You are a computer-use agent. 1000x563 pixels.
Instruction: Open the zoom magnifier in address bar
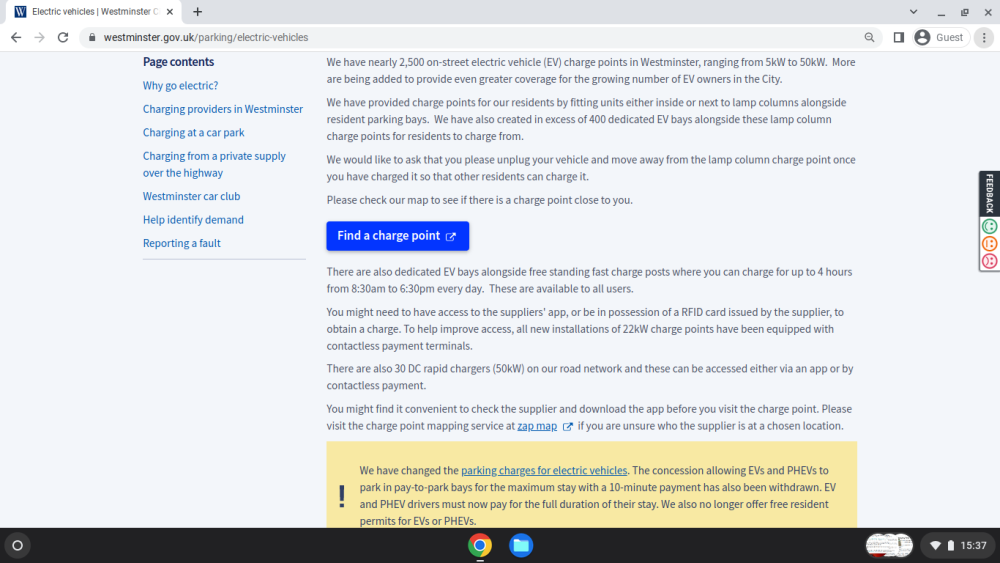[x=869, y=38]
